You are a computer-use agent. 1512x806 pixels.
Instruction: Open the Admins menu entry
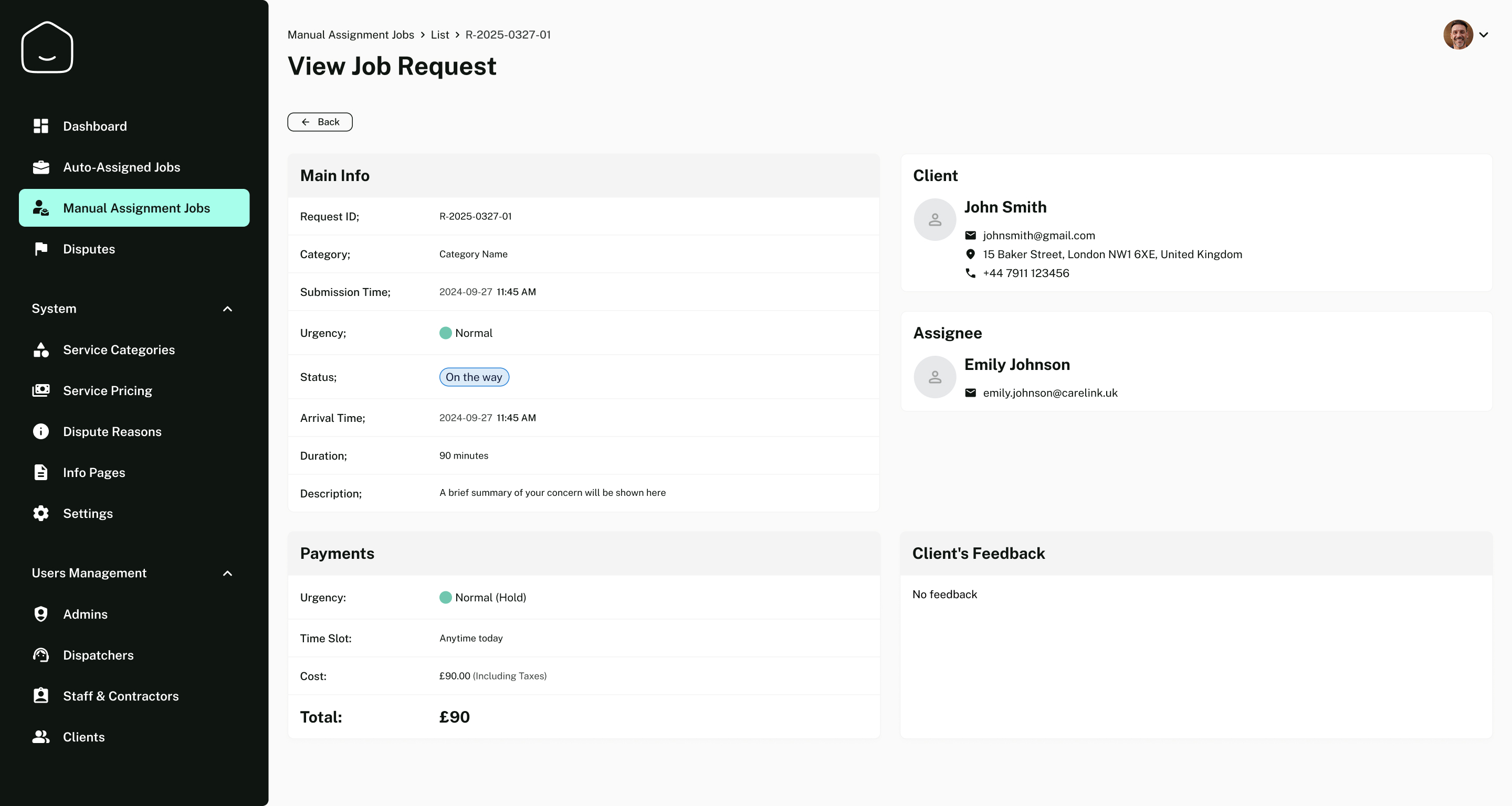pyautogui.click(x=85, y=614)
